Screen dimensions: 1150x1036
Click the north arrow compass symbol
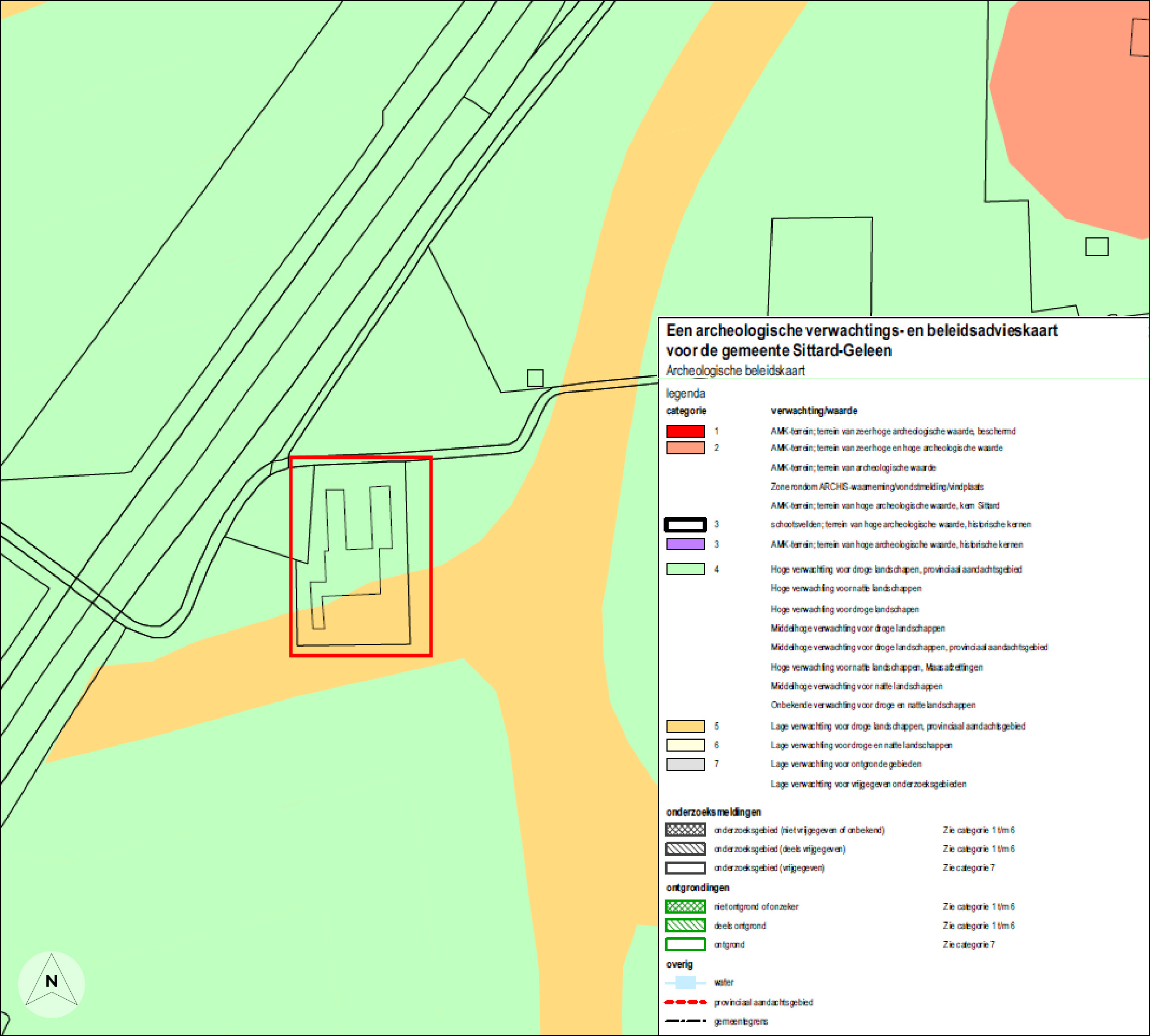click(51, 984)
